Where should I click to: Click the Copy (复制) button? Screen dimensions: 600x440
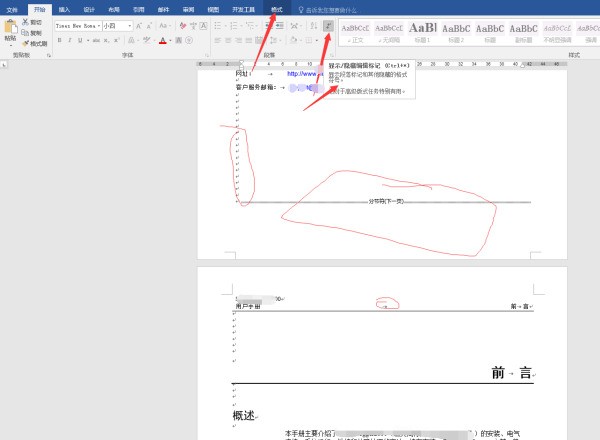(x=31, y=33)
